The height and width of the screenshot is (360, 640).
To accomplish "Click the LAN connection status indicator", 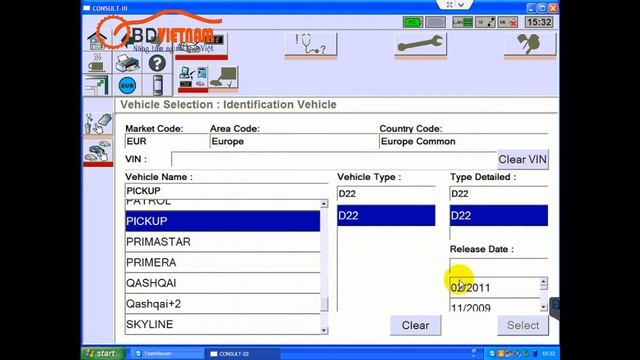I will pos(462,22).
